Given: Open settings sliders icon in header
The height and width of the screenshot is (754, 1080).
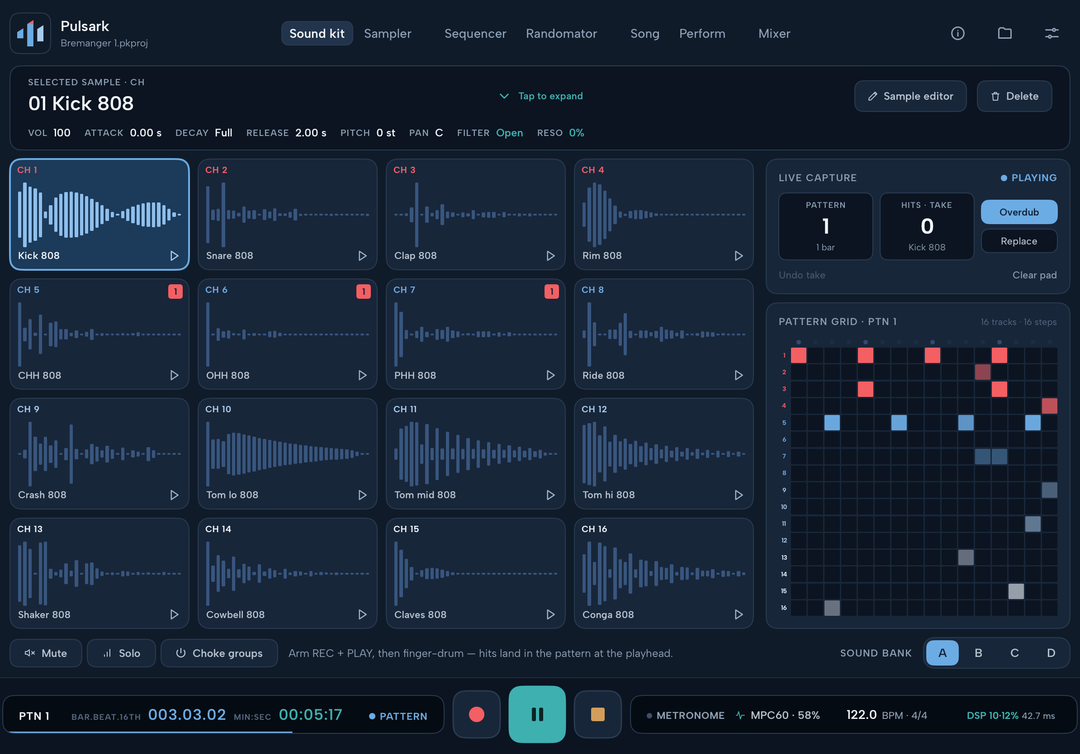Looking at the screenshot, I should coord(1052,33).
